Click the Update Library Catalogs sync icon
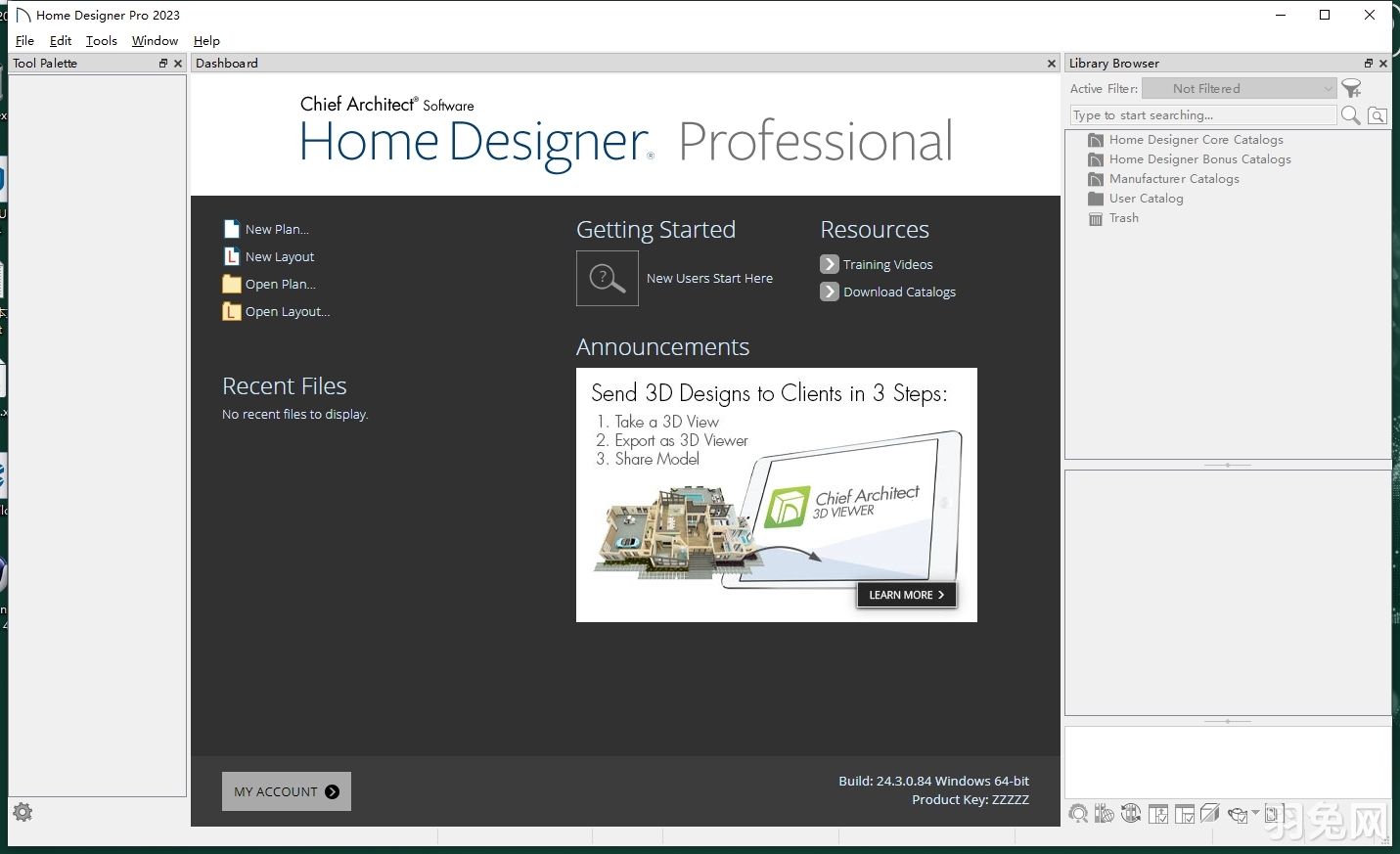This screenshot has height=854, width=1400. tap(1131, 814)
